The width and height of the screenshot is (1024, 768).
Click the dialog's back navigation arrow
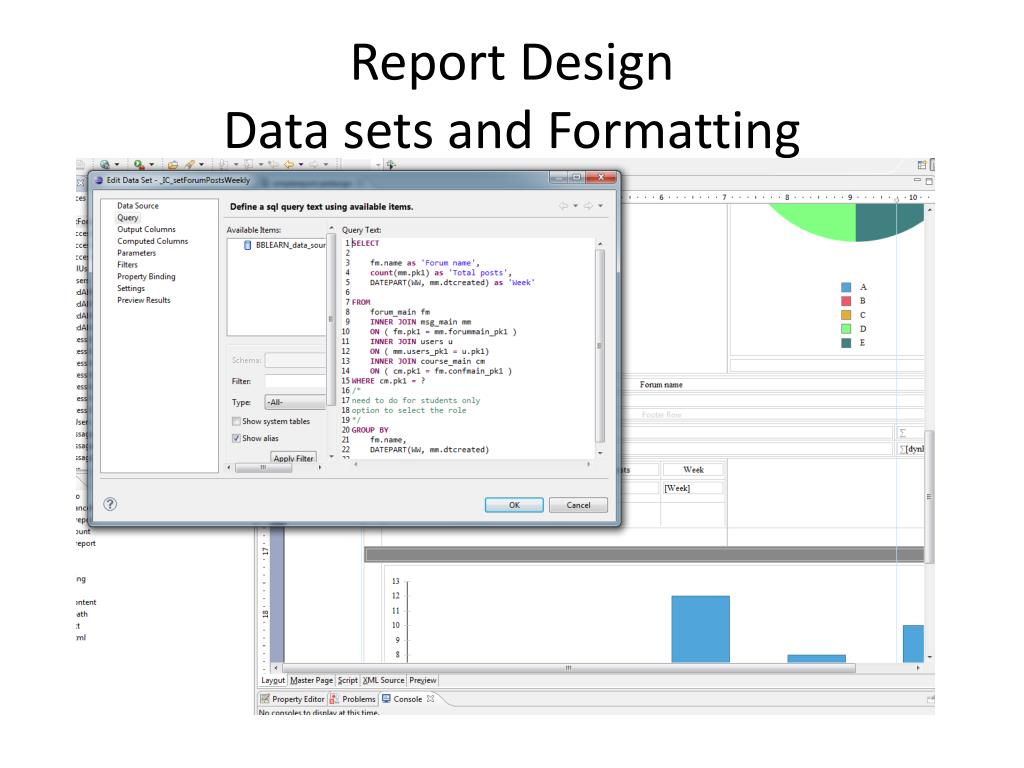[x=564, y=206]
